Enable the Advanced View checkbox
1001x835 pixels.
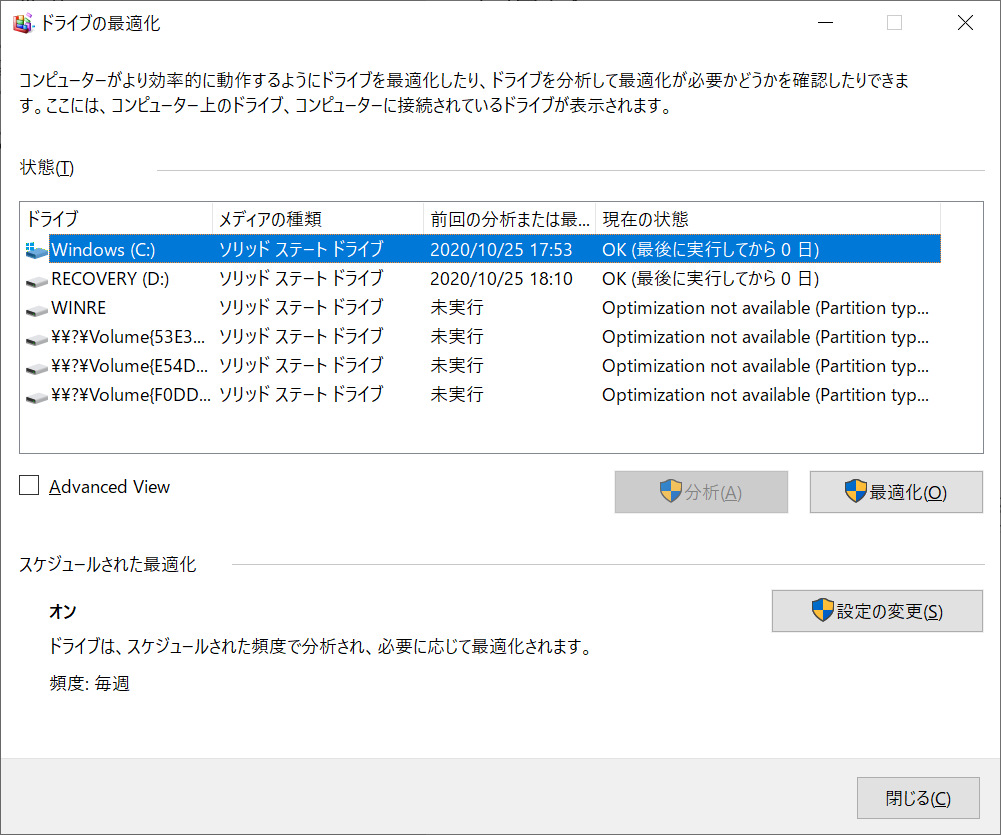tap(29, 486)
